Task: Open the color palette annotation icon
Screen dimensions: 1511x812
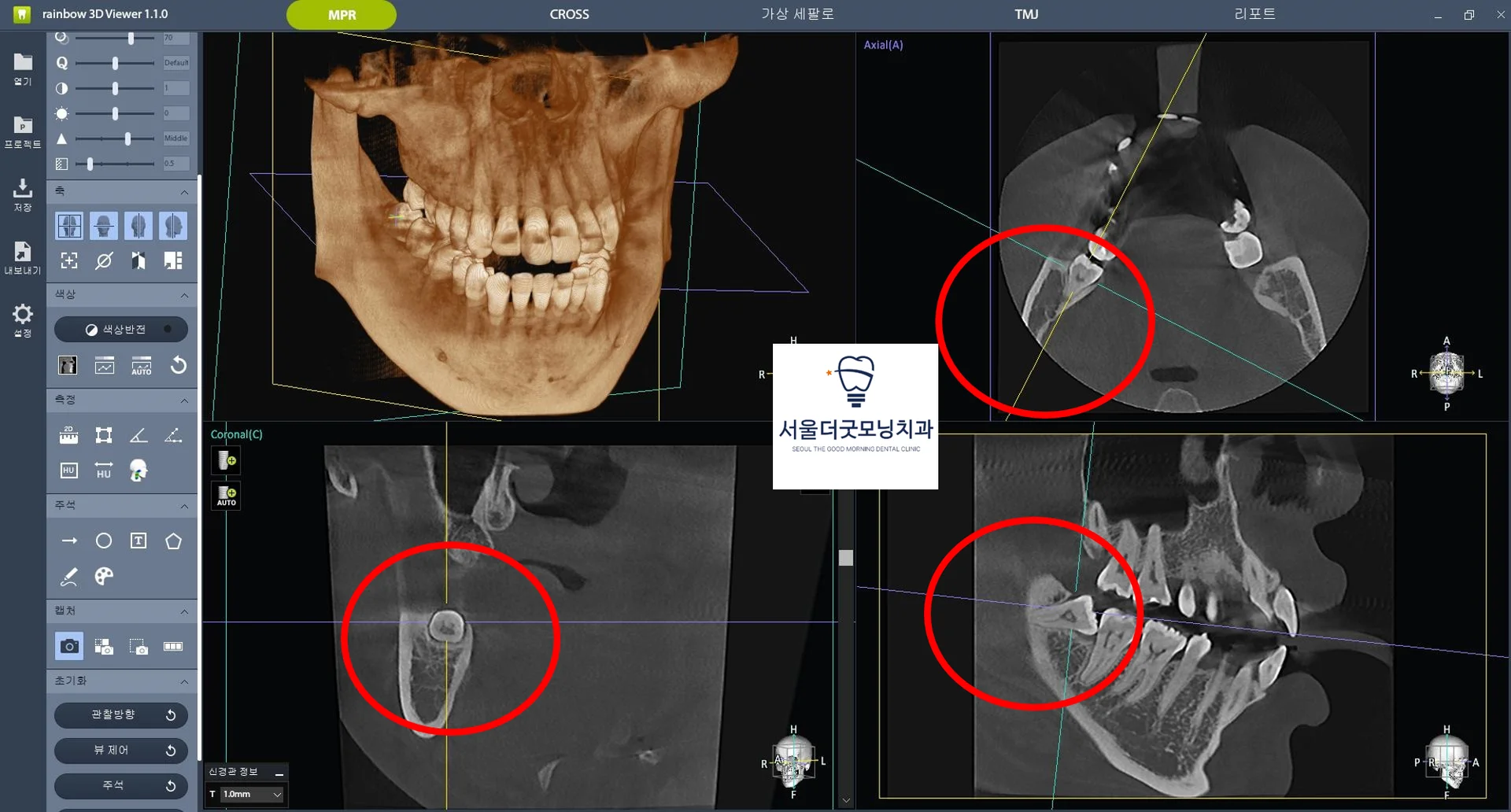Action: coord(104,576)
